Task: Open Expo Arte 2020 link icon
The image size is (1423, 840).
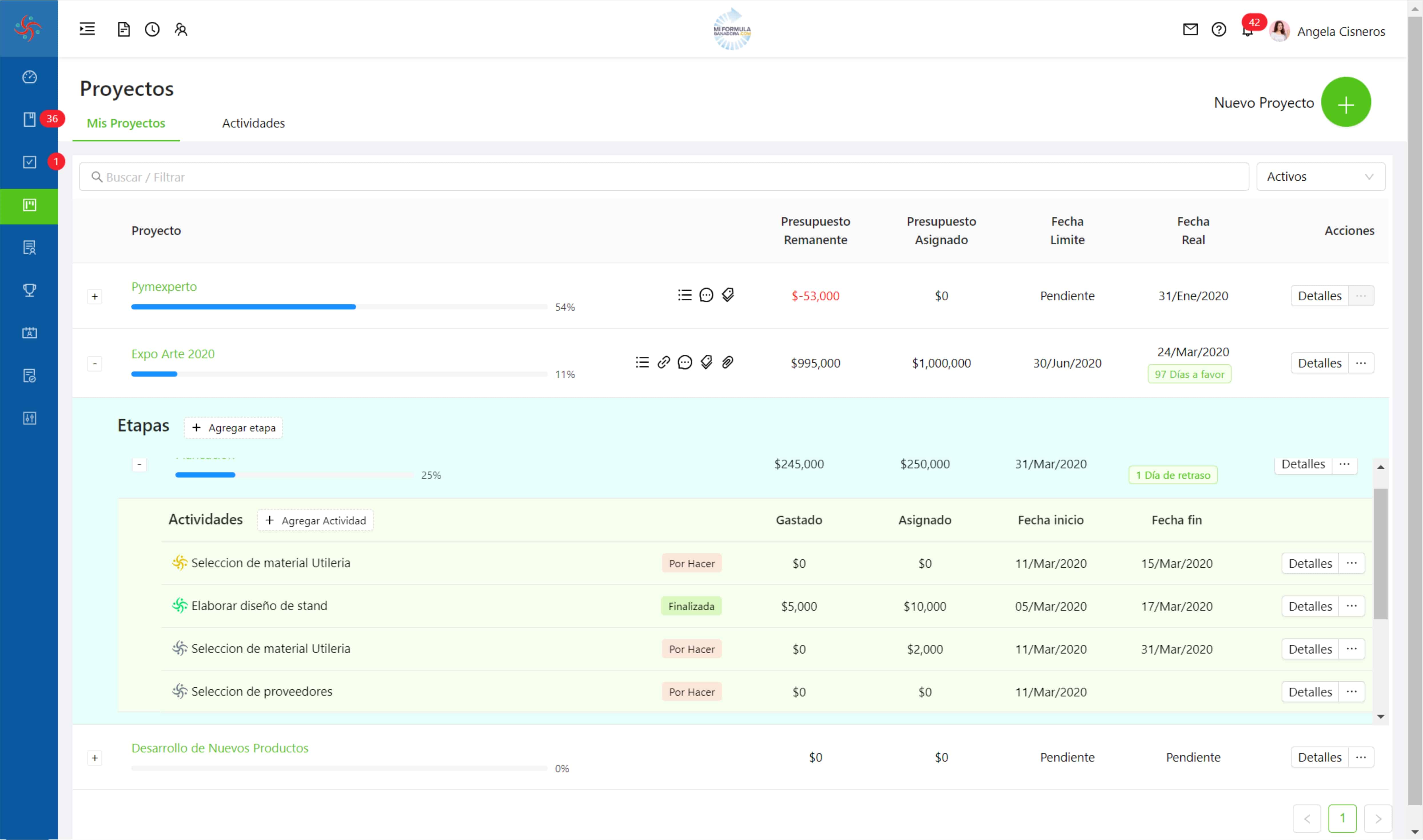Action: pyautogui.click(x=663, y=362)
